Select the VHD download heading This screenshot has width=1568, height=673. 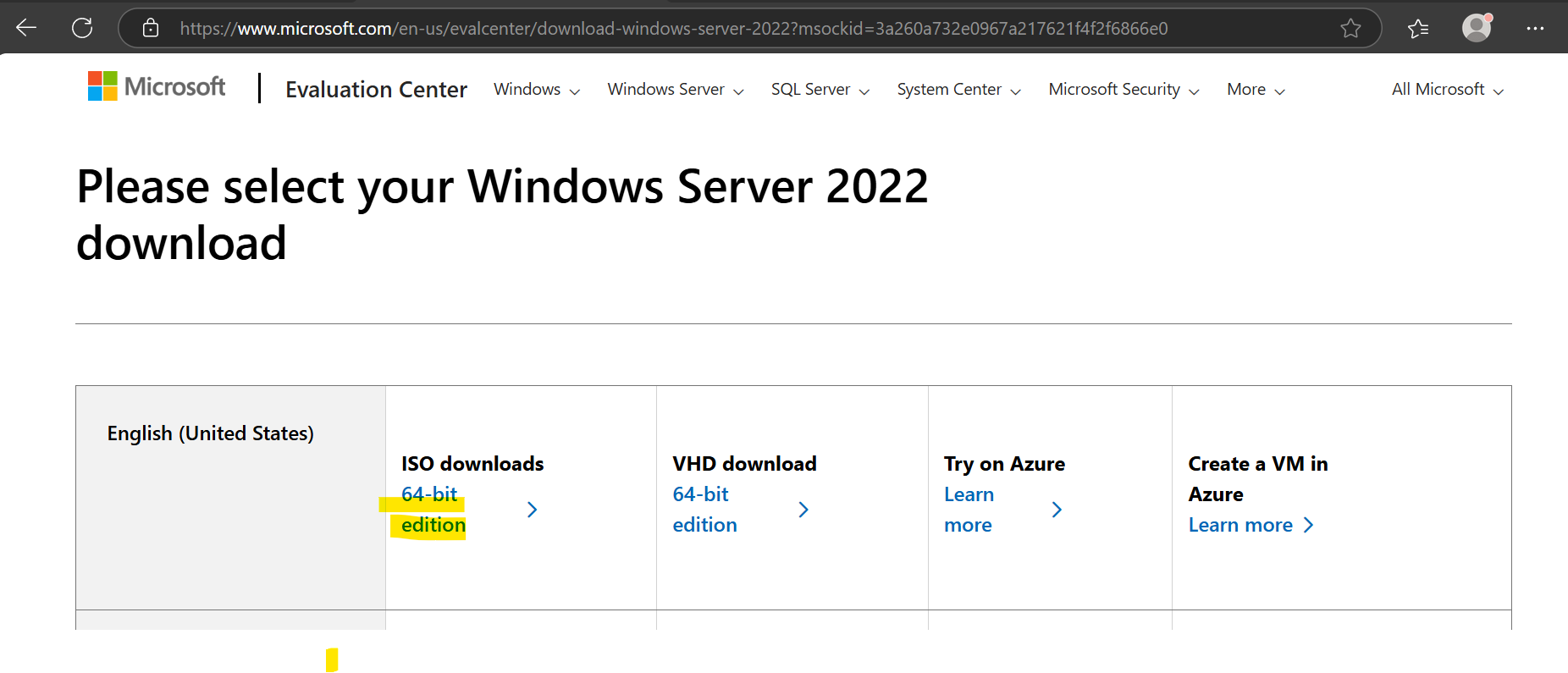click(x=744, y=464)
